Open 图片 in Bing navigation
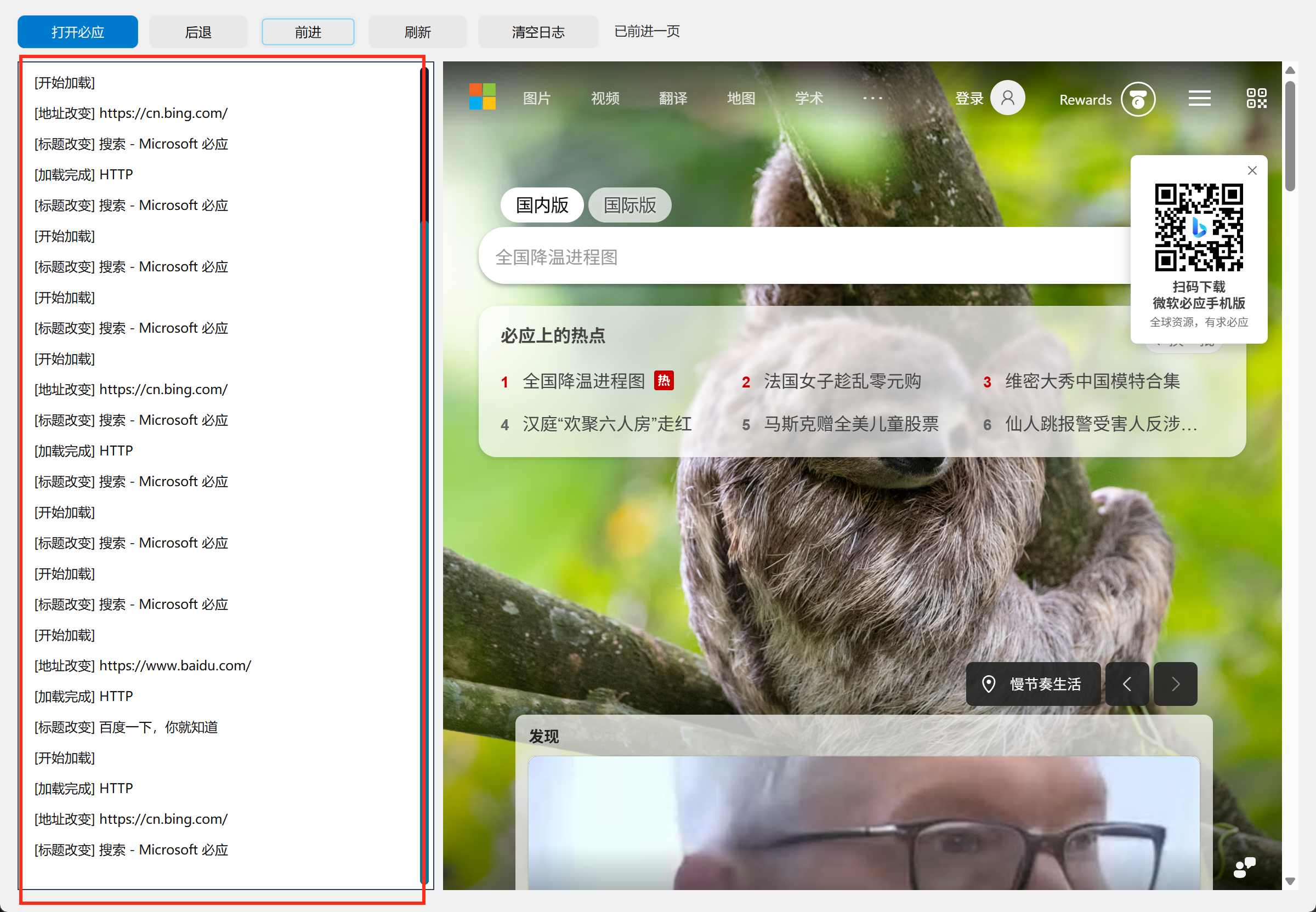 pyautogui.click(x=536, y=98)
